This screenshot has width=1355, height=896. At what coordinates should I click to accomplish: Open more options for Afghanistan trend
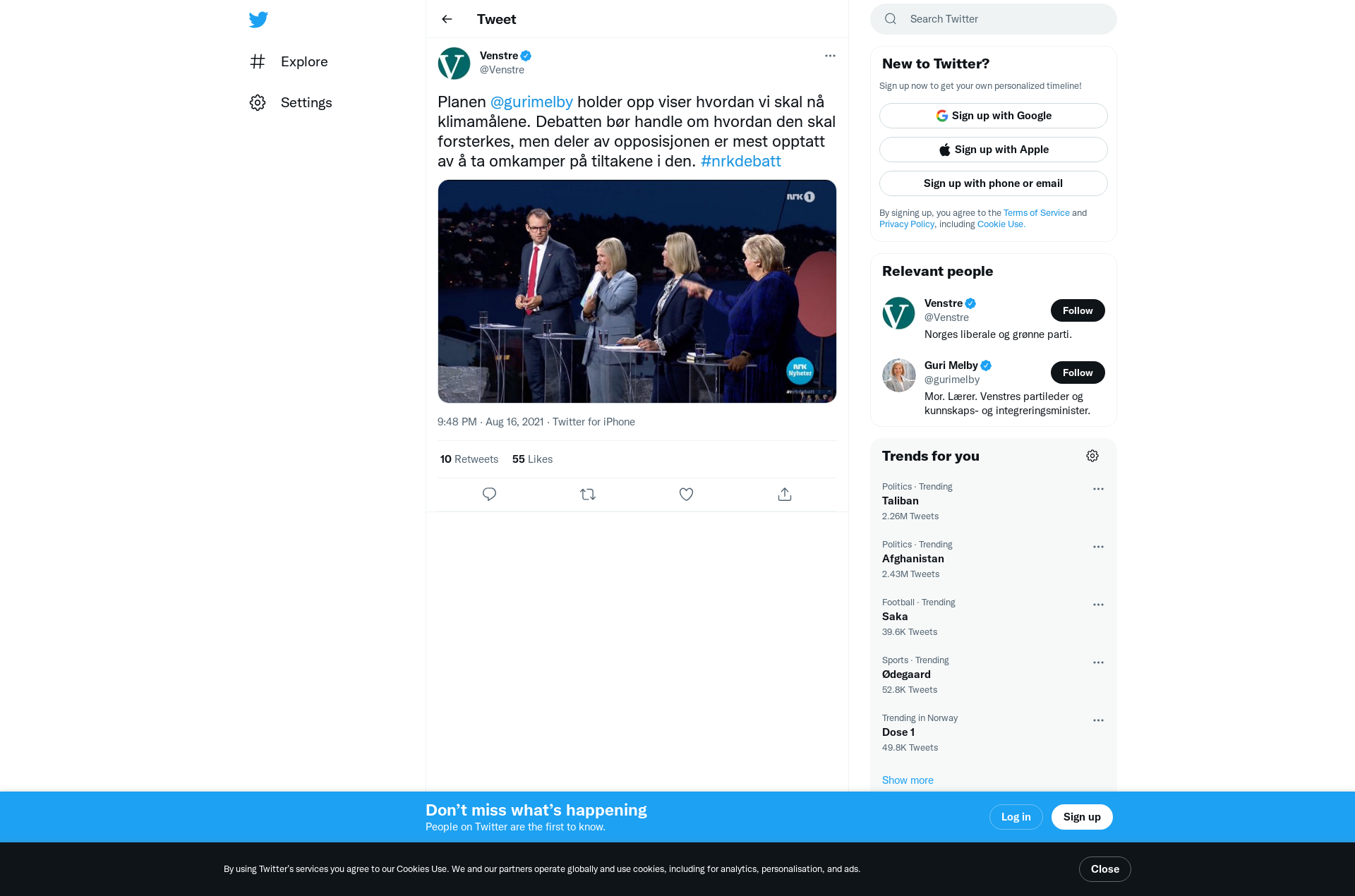click(x=1098, y=547)
